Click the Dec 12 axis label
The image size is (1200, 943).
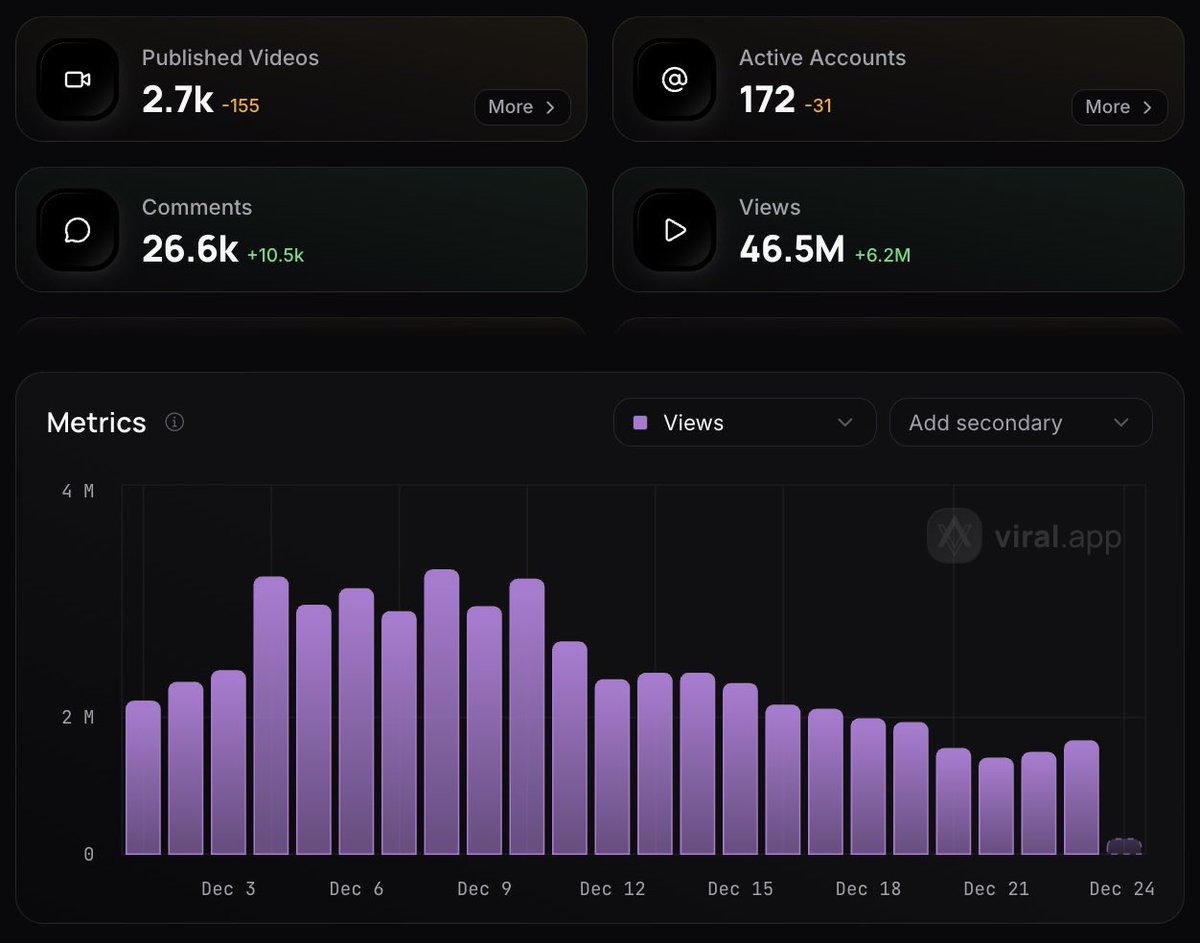tap(613, 889)
